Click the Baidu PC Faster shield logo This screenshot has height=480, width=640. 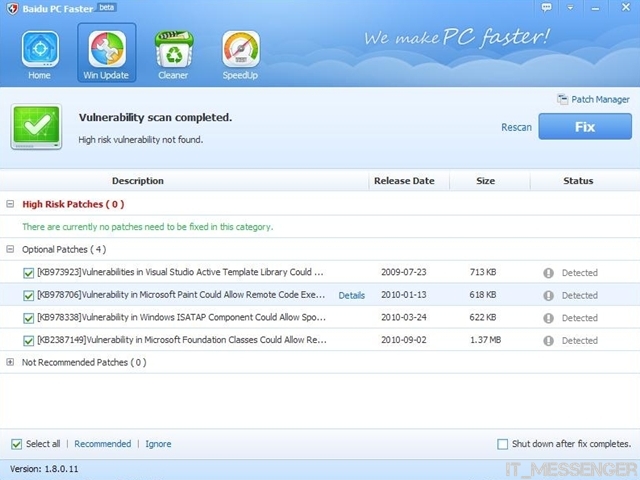click(x=12, y=8)
